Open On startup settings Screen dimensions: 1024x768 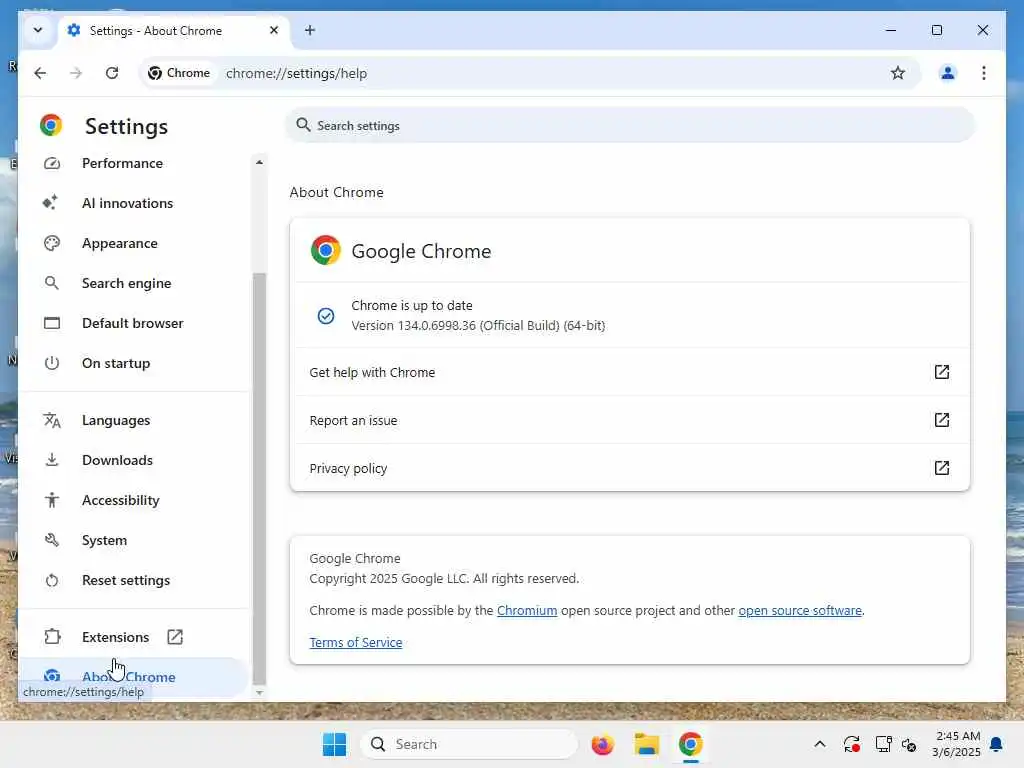click(116, 363)
